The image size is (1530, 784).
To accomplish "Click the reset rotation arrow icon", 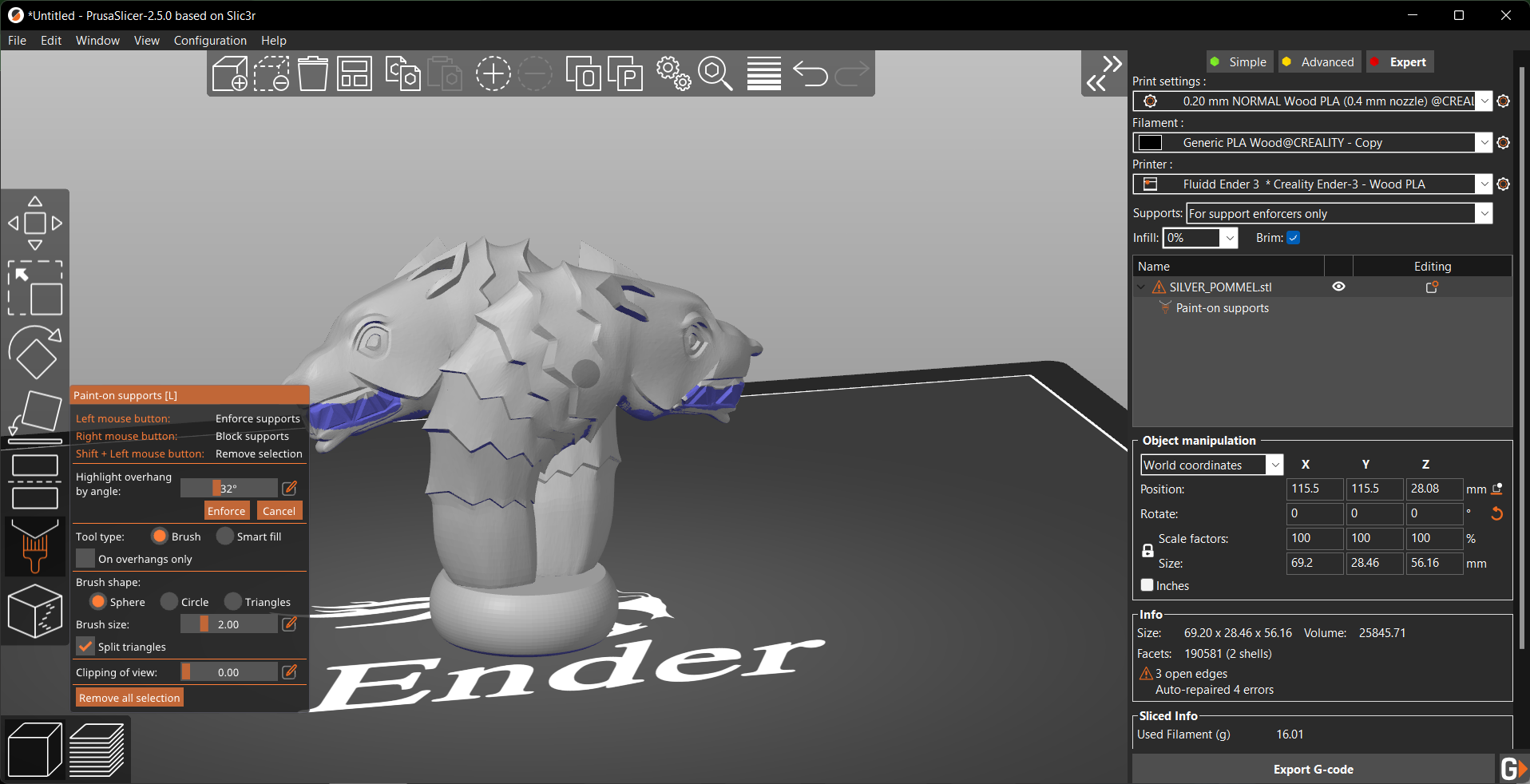I will tap(1496, 513).
